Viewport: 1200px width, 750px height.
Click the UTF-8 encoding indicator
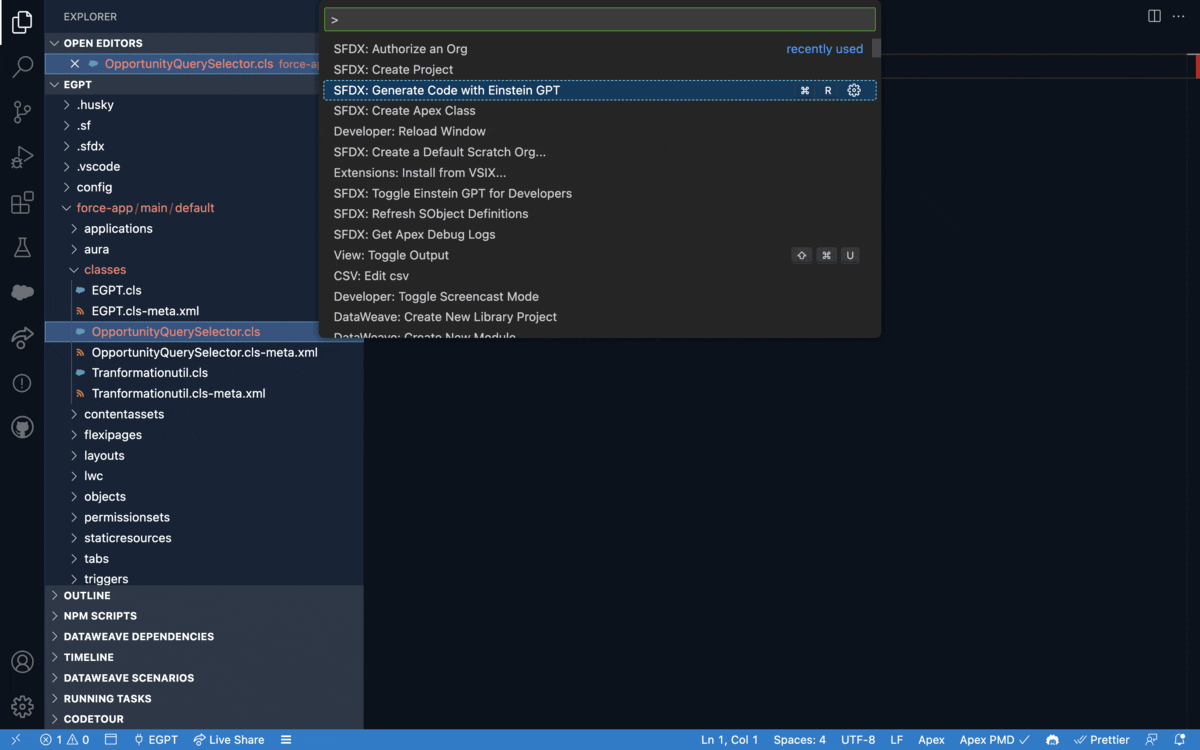coord(858,740)
